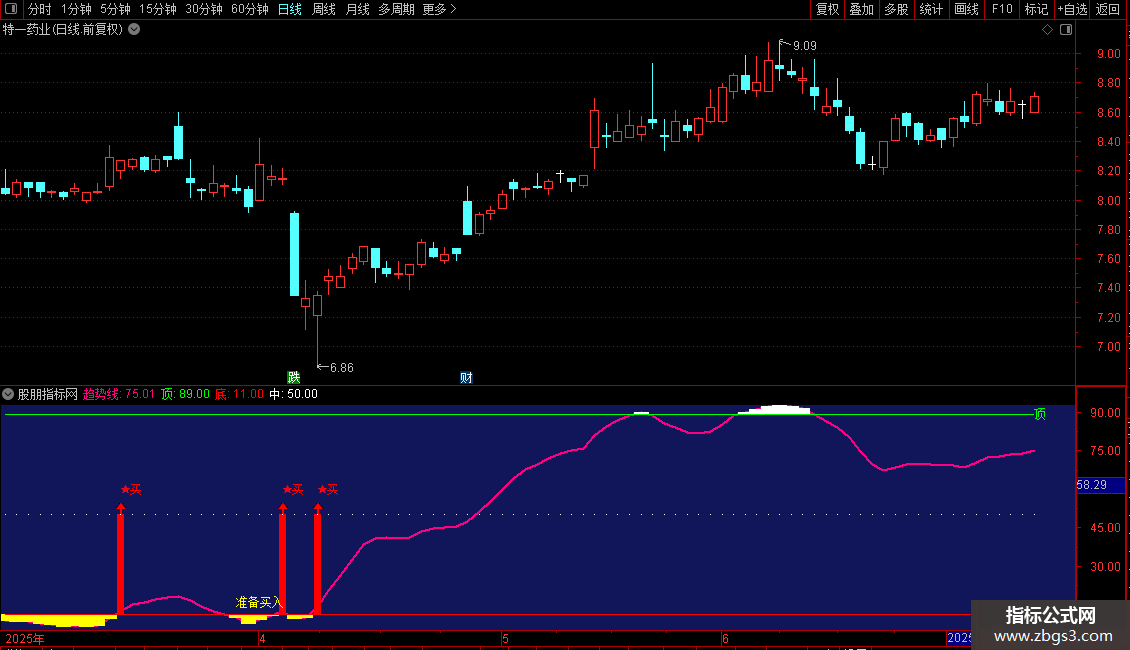The height and width of the screenshot is (650, 1130).
Task: Switch to 5分钟 period
Action: point(115,9)
